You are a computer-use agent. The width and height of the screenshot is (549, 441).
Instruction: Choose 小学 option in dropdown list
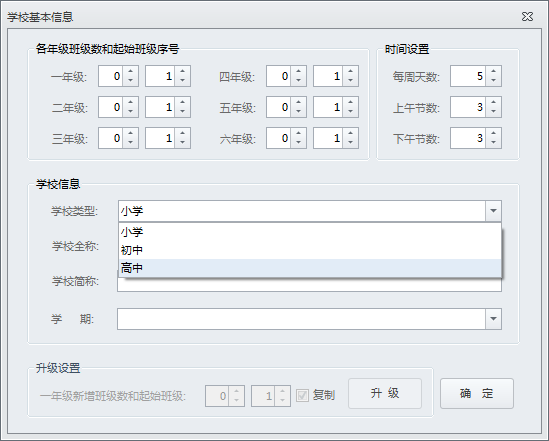click(310, 232)
